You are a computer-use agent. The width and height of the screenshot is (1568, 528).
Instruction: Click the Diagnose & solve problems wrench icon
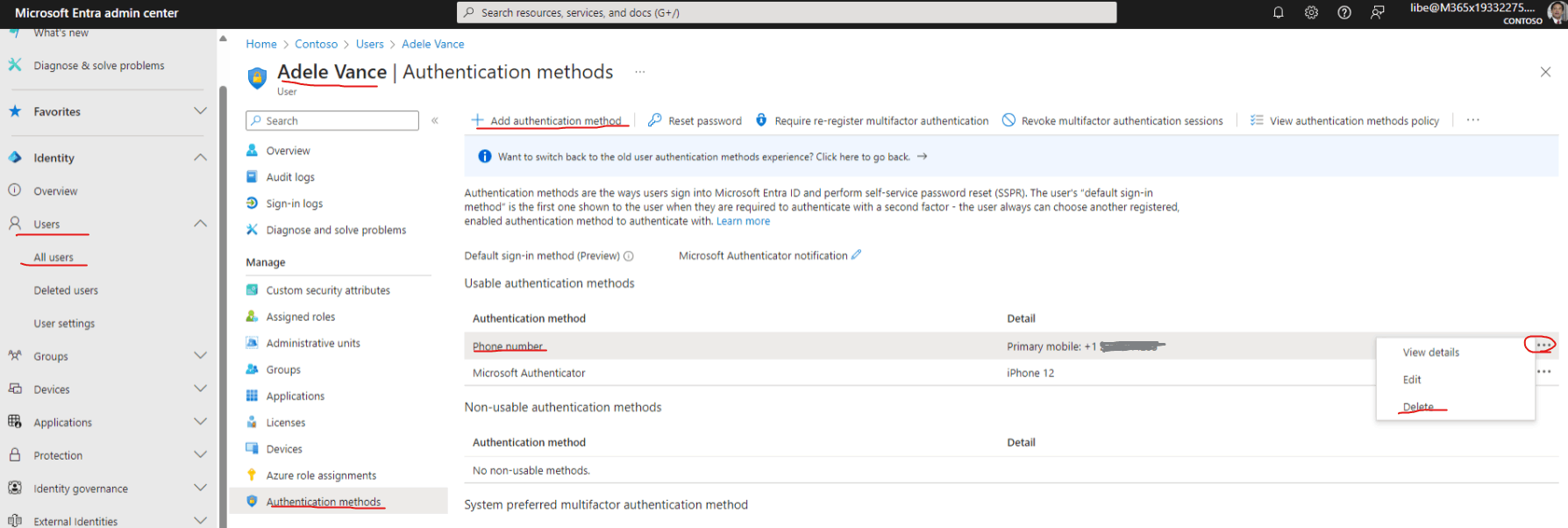pyautogui.click(x=15, y=65)
